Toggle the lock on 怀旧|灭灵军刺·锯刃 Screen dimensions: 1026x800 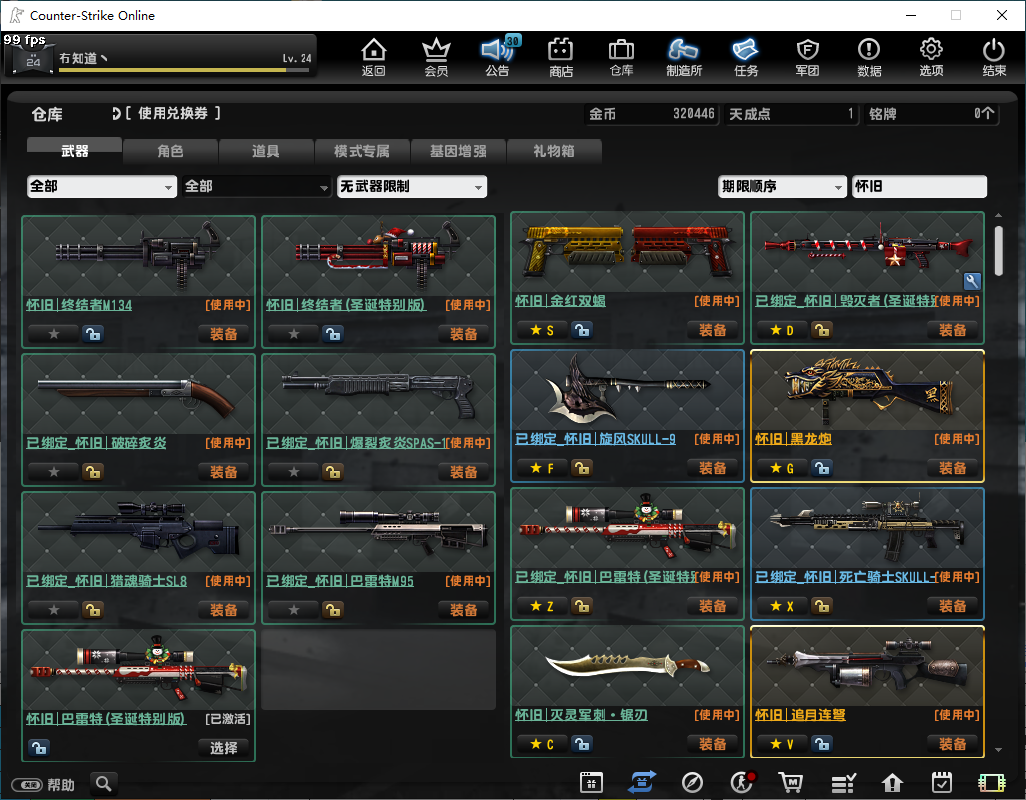581,744
